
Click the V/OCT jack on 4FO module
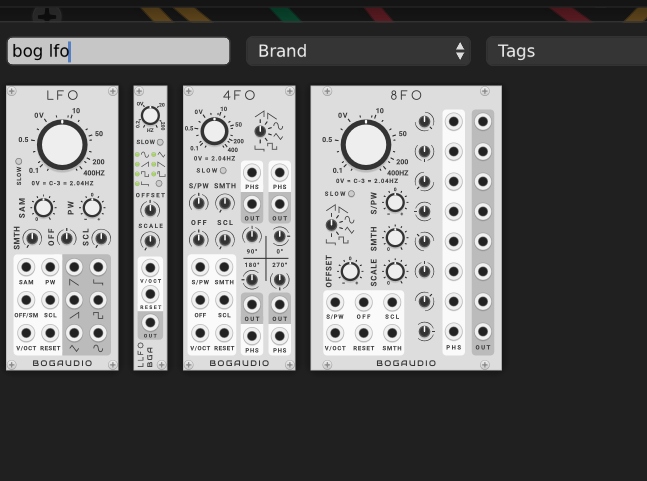(200, 333)
